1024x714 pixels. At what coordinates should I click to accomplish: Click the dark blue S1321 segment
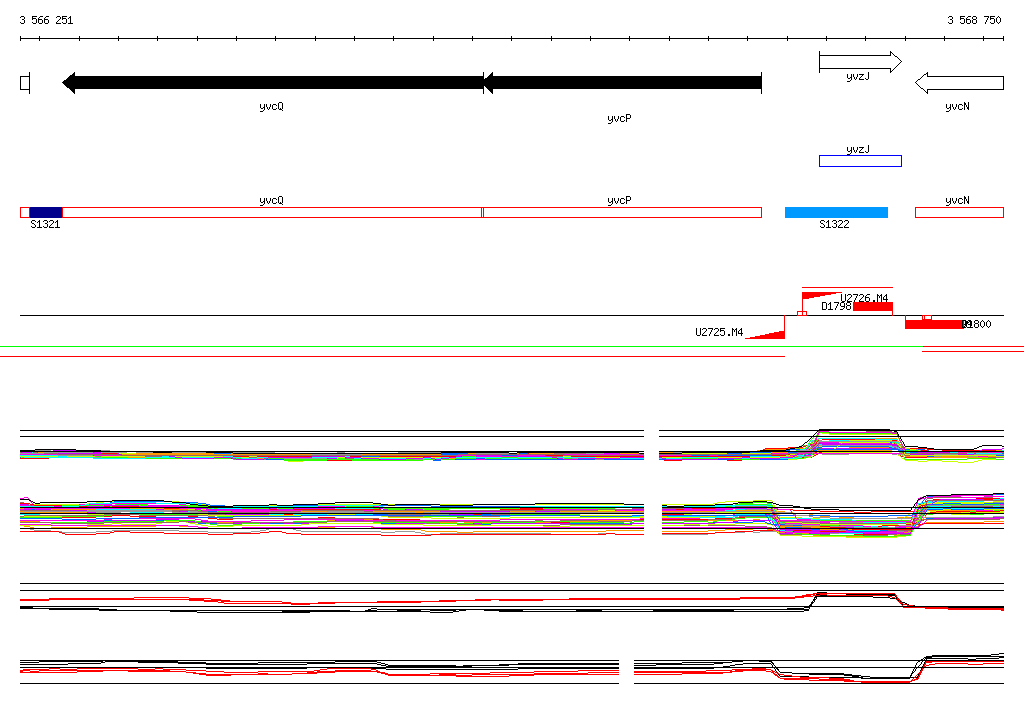(x=46, y=212)
